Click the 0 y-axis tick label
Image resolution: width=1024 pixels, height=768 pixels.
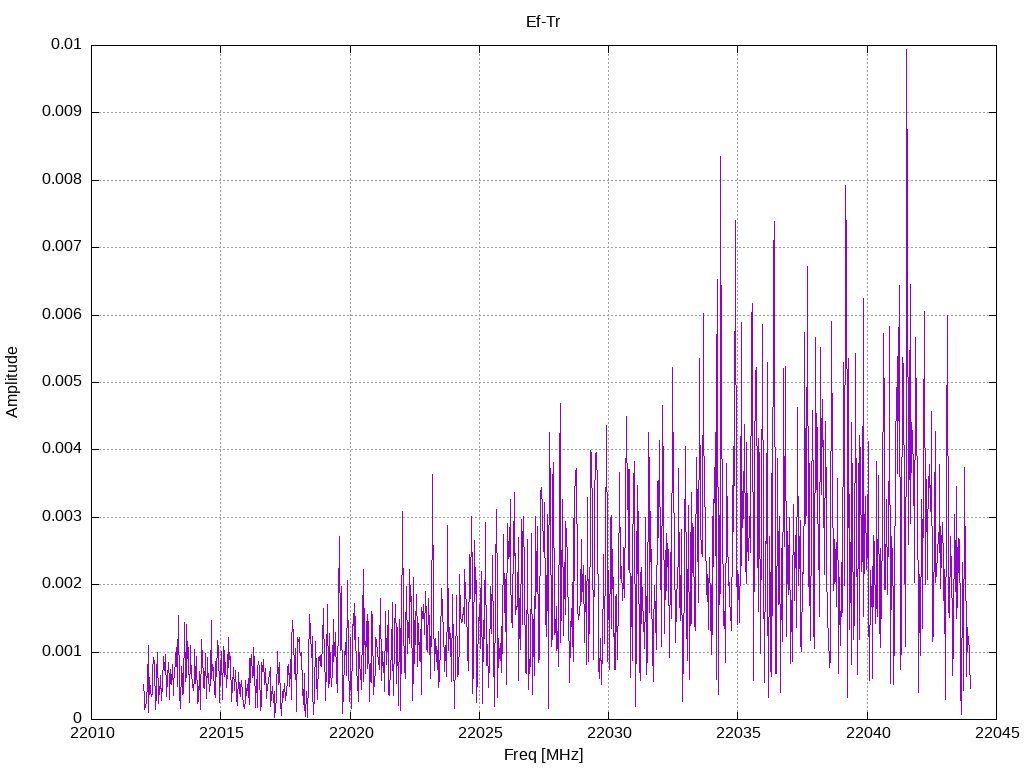point(77,719)
